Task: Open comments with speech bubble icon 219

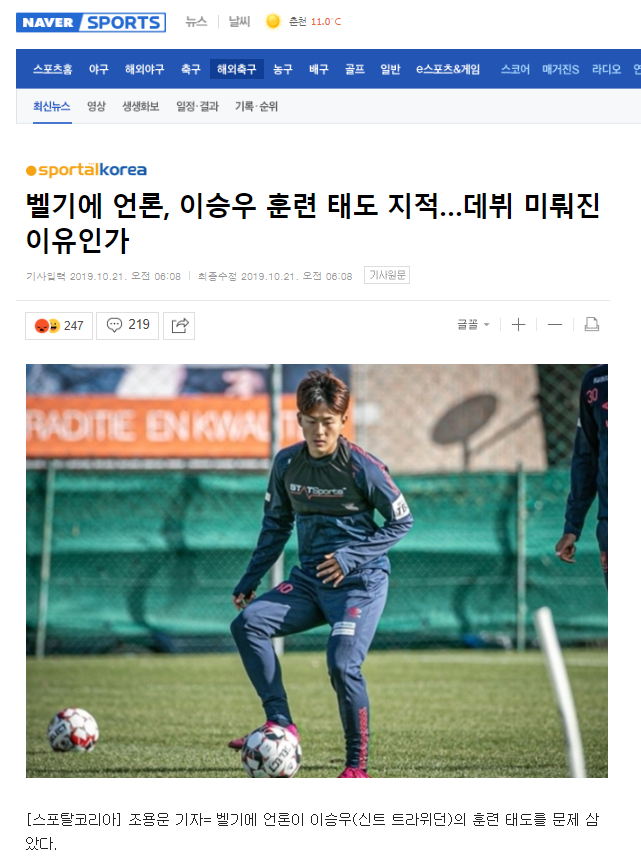Action: pyautogui.click(x=128, y=326)
